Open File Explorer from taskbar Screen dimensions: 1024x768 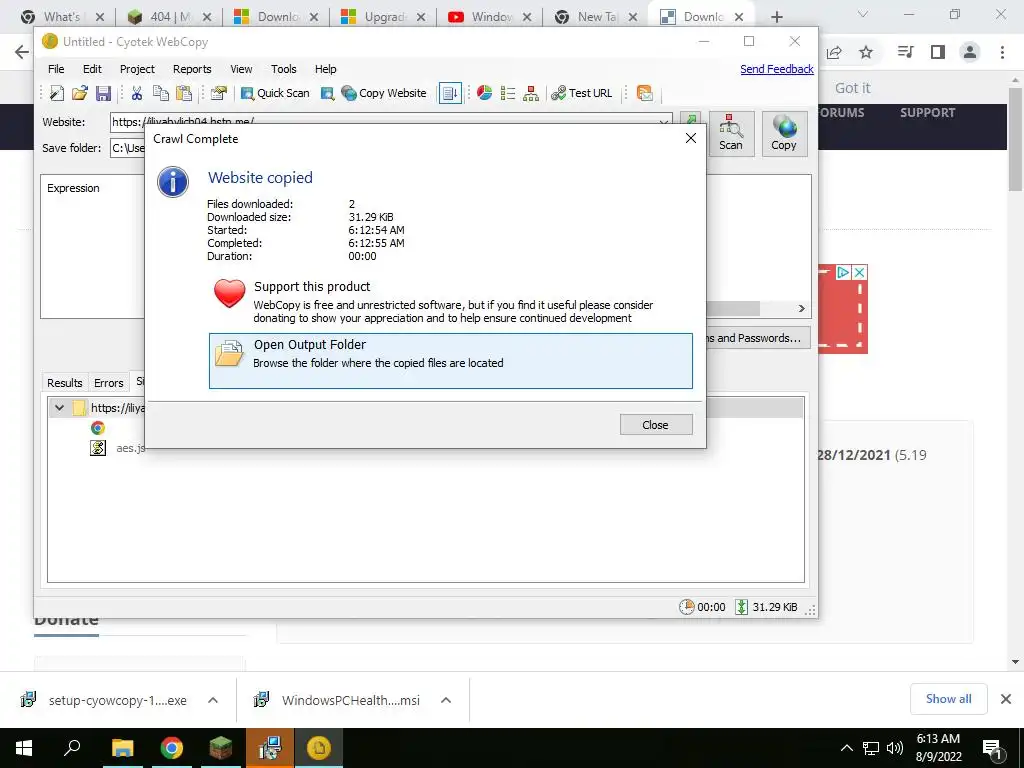[x=122, y=748]
